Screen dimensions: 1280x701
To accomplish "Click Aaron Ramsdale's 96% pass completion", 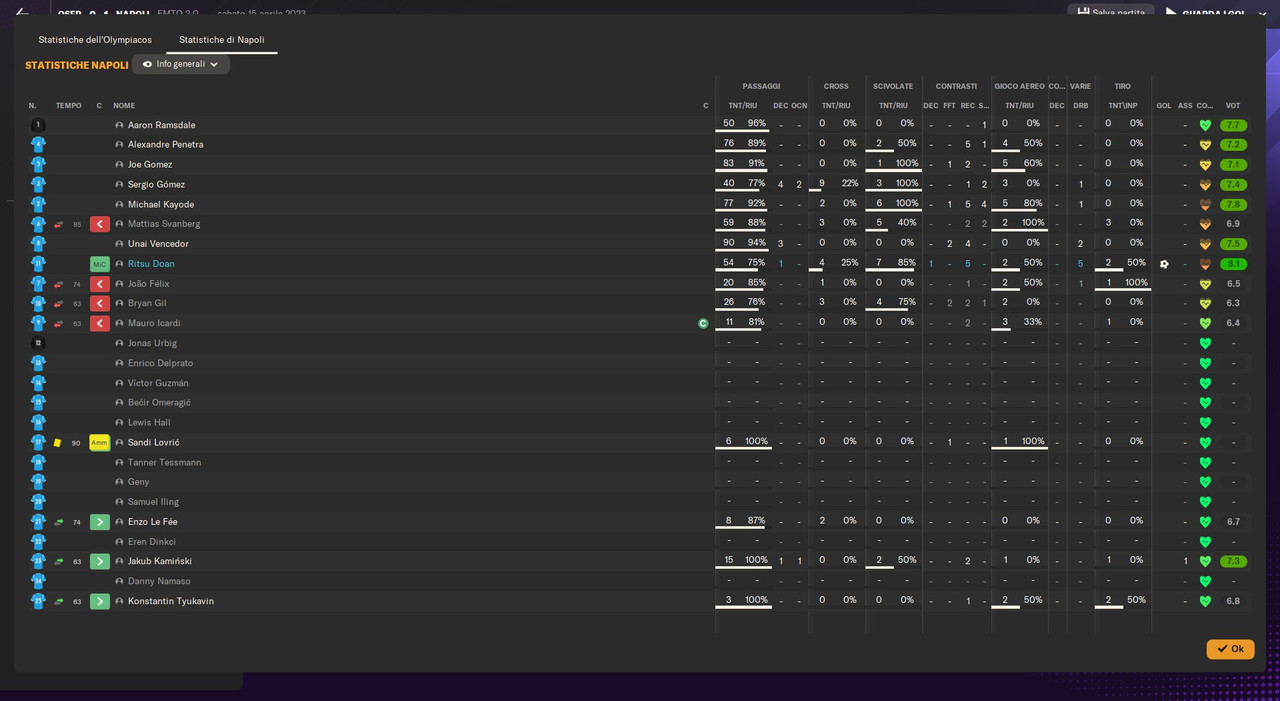I will [756, 123].
